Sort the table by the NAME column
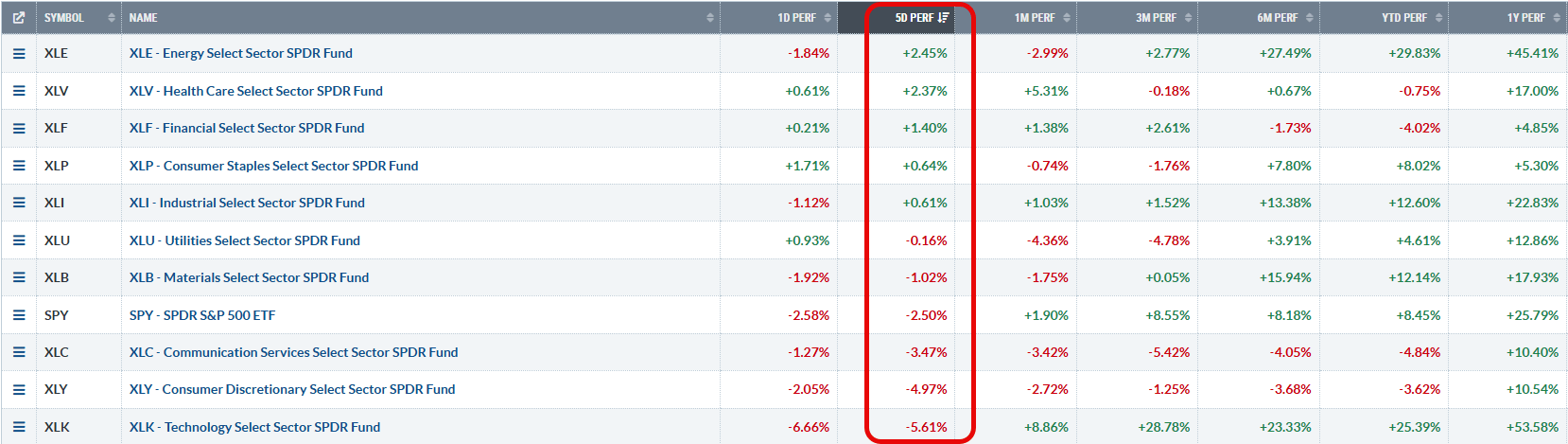 (421, 17)
